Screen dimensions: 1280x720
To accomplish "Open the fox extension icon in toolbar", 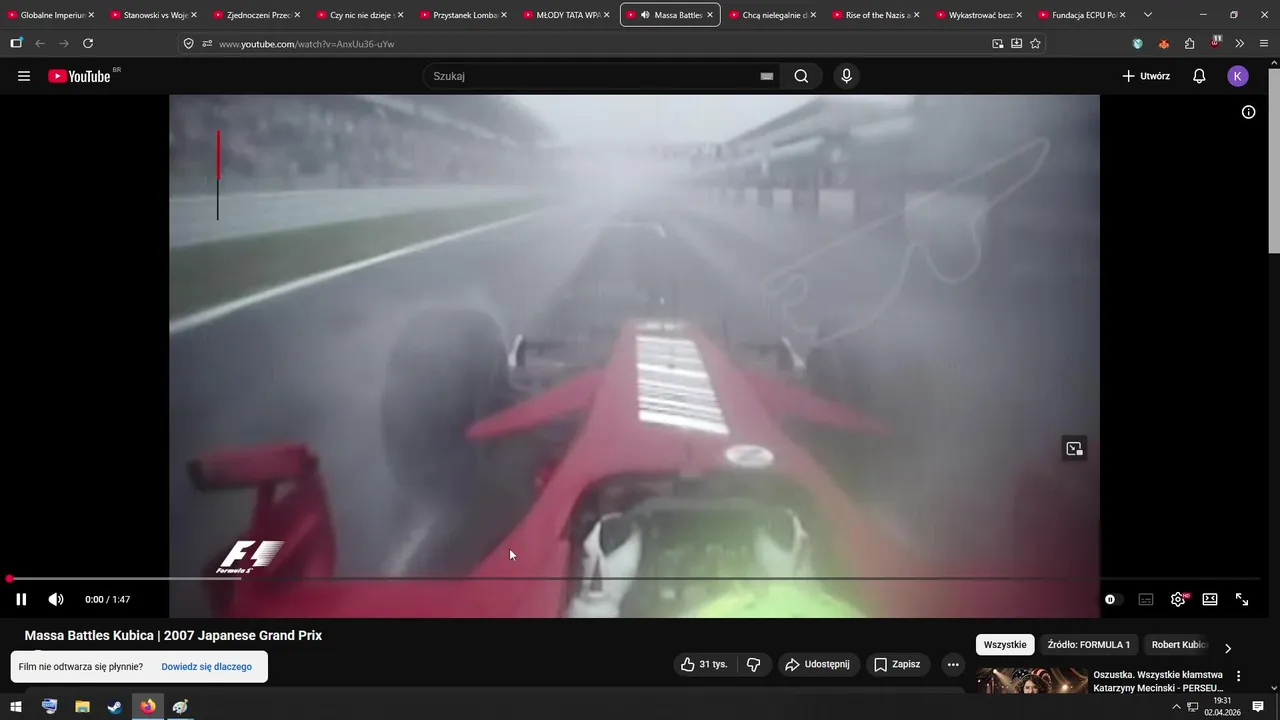I will tap(1163, 43).
